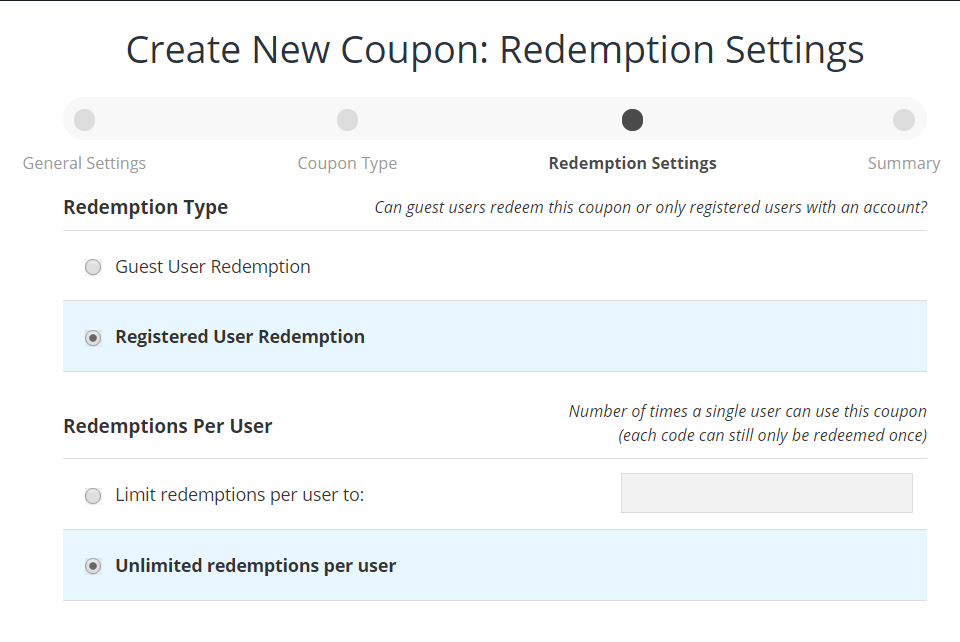Image resolution: width=960 pixels, height=642 pixels.
Task: Click the Redemptions Per User heading
Action: pyautogui.click(x=167, y=426)
